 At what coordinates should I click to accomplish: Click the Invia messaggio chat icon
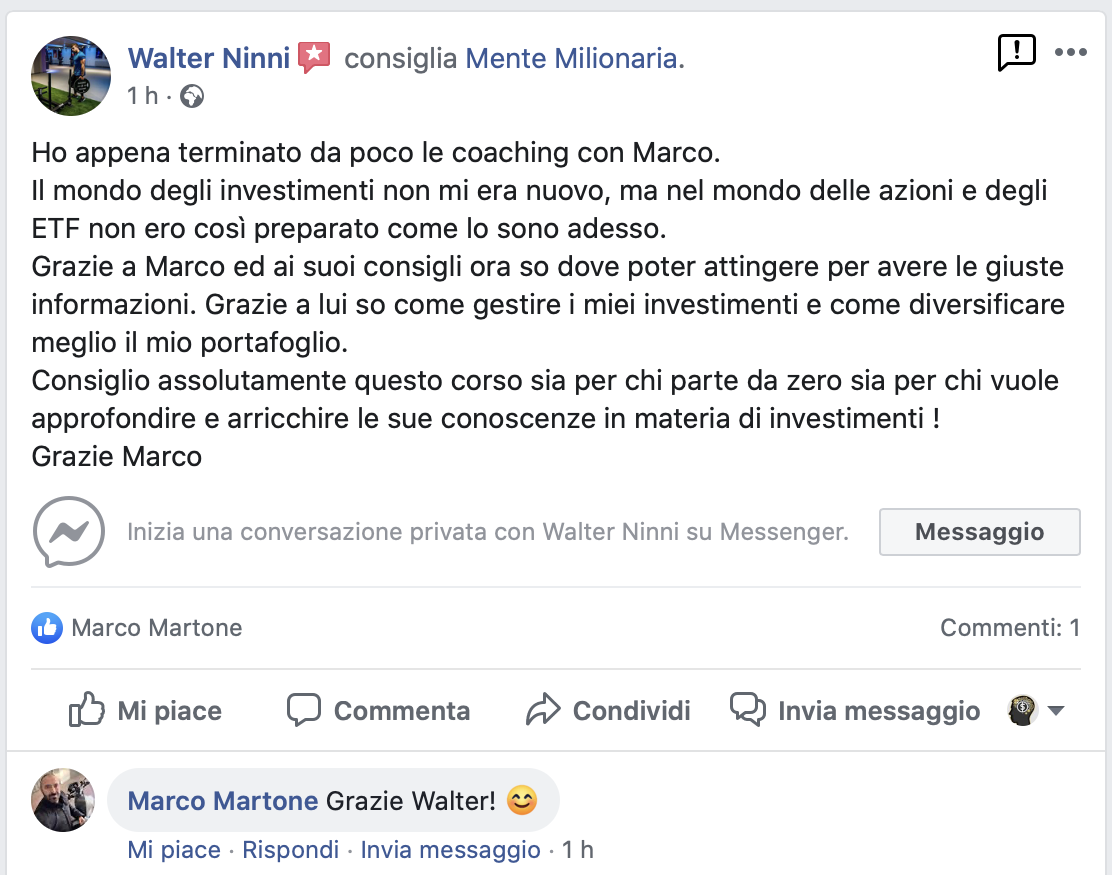(x=748, y=710)
